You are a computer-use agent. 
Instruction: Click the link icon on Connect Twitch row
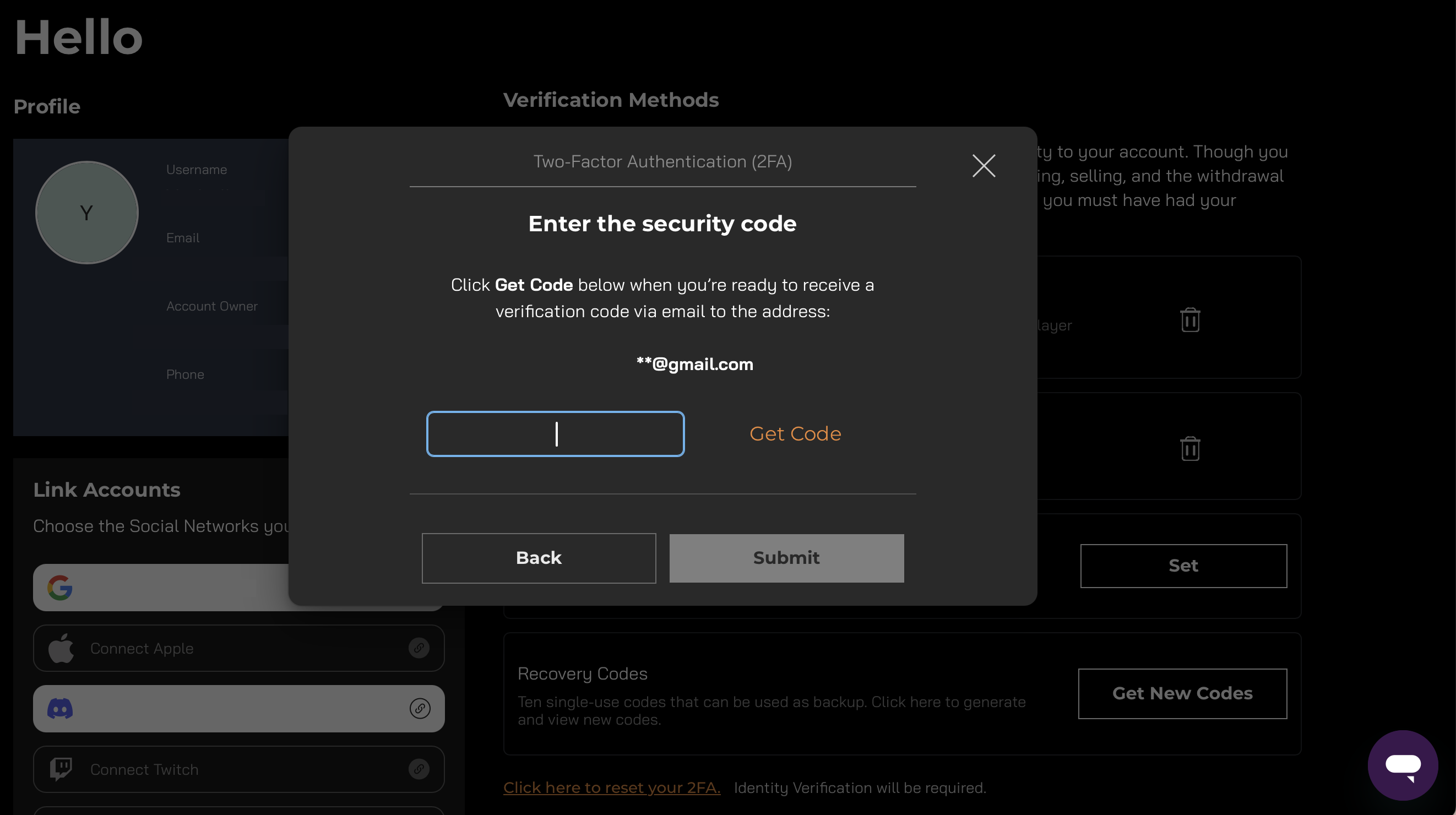420,769
